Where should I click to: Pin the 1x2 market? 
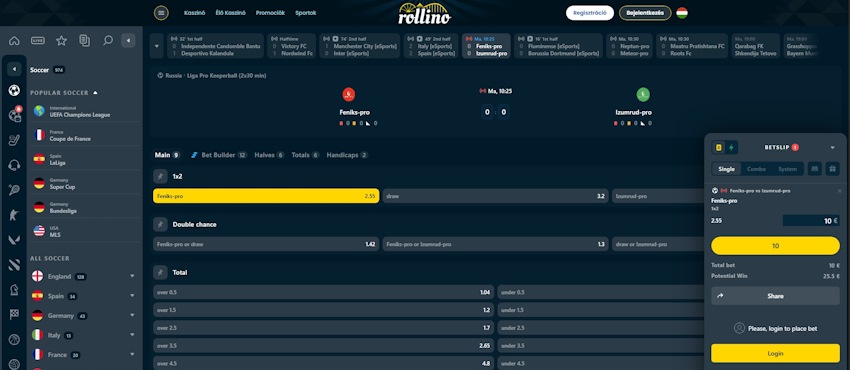(x=160, y=176)
